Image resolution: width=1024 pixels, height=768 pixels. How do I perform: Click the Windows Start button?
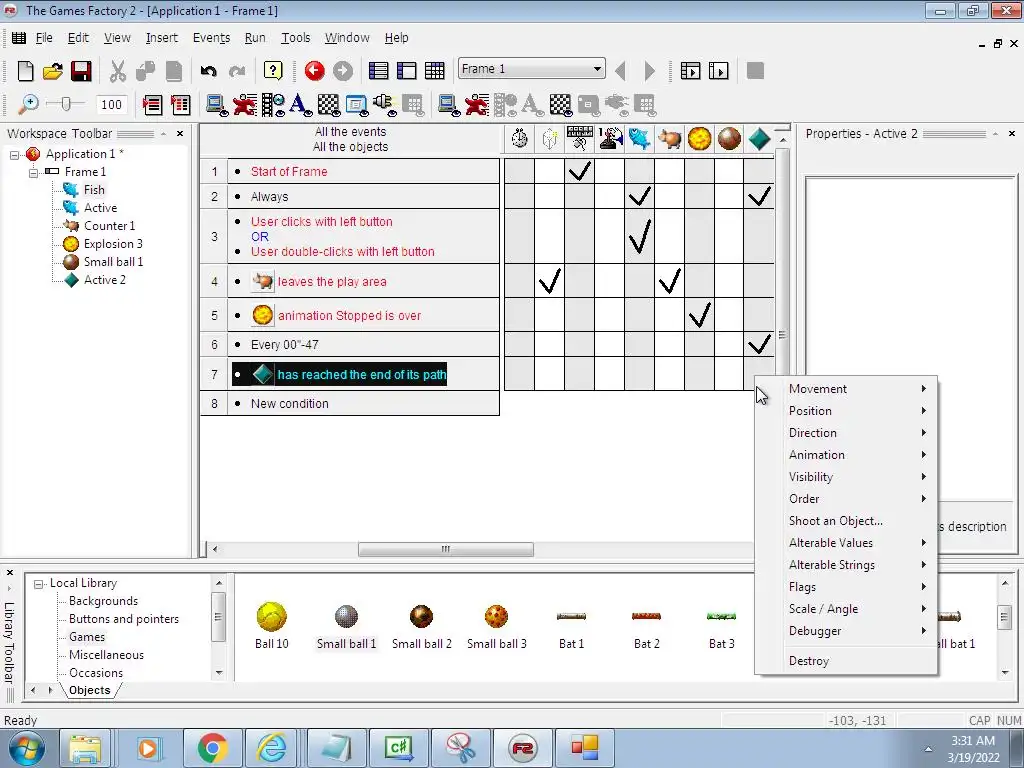coord(27,748)
